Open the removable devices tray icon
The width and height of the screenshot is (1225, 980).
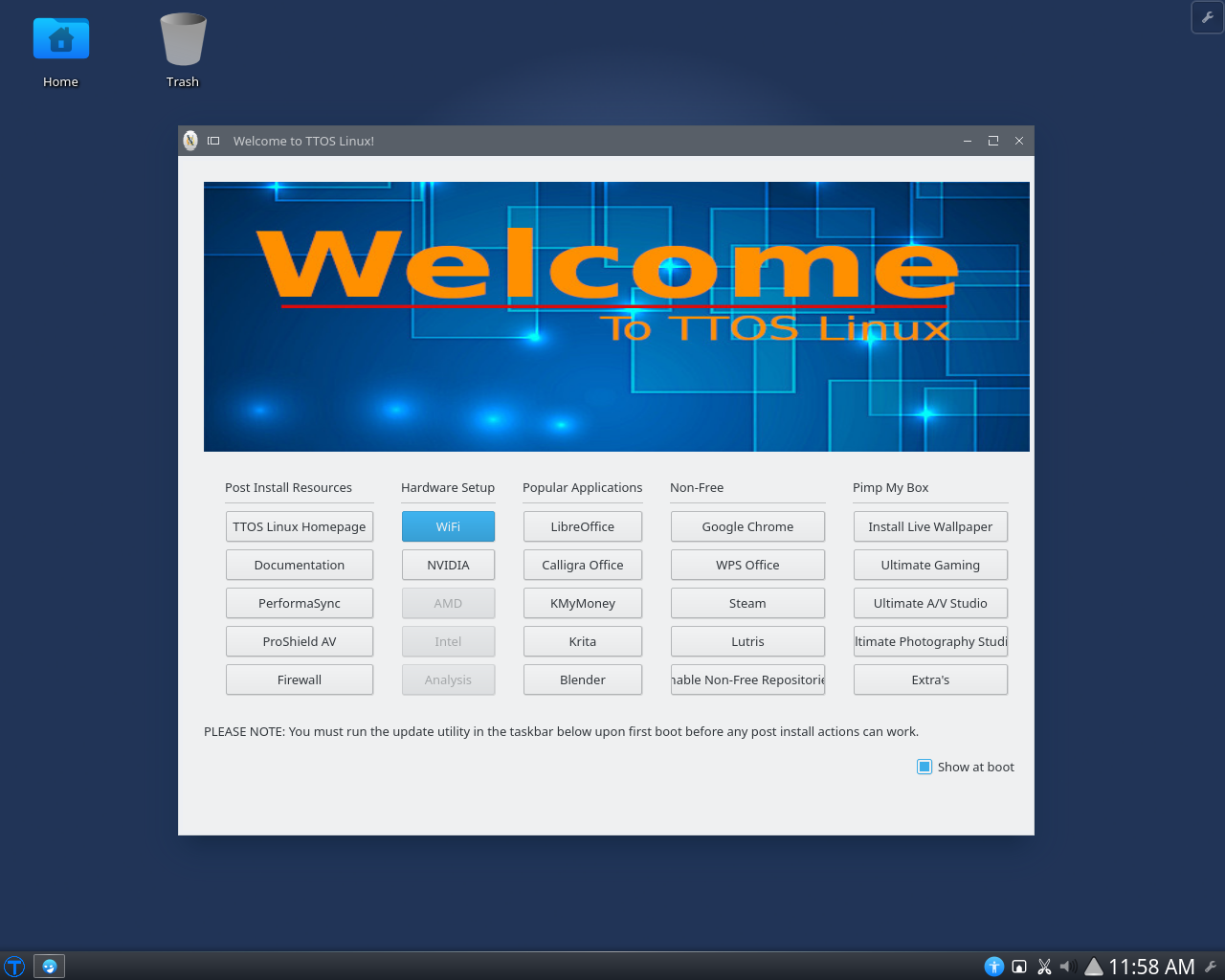point(1019,967)
